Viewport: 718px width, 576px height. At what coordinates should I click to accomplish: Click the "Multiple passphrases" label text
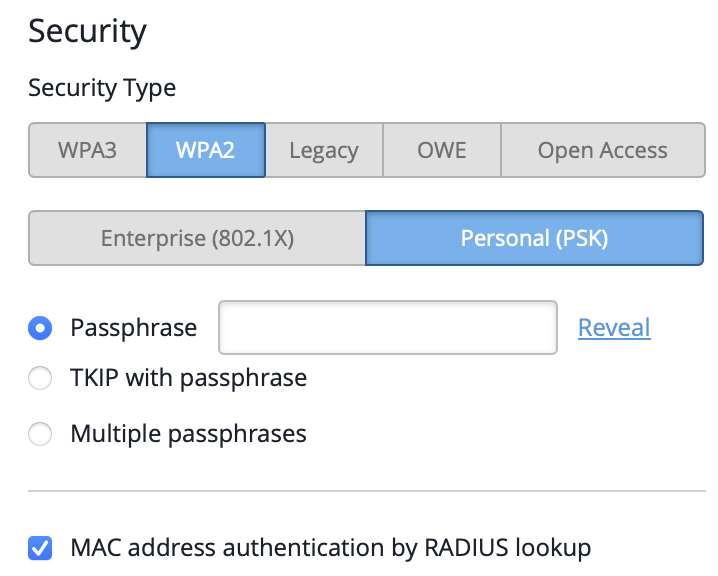[x=188, y=434]
